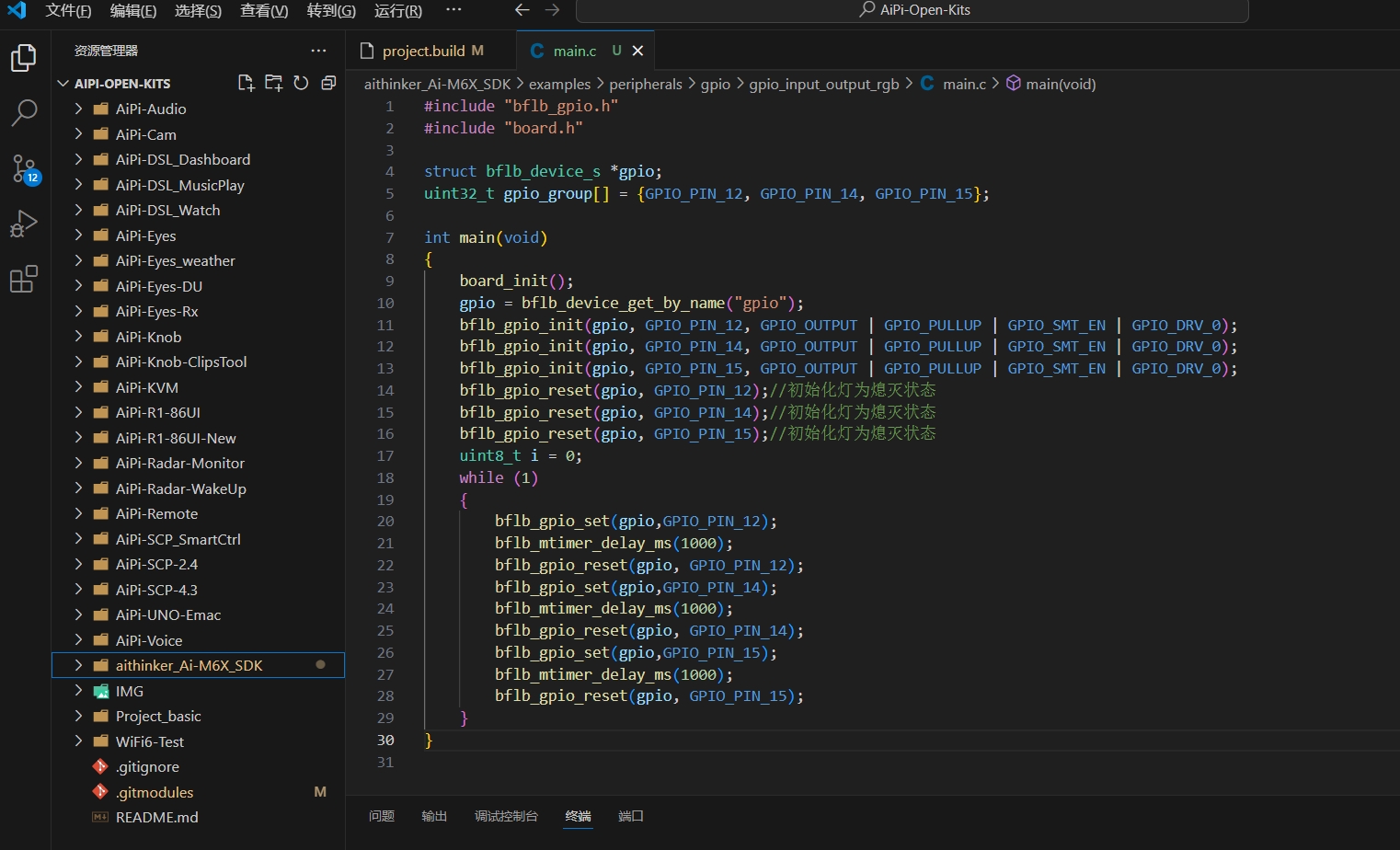1400x850 pixels.
Task: Collapse the AIPI-OPEN-KITS root section
Action: coord(63,83)
